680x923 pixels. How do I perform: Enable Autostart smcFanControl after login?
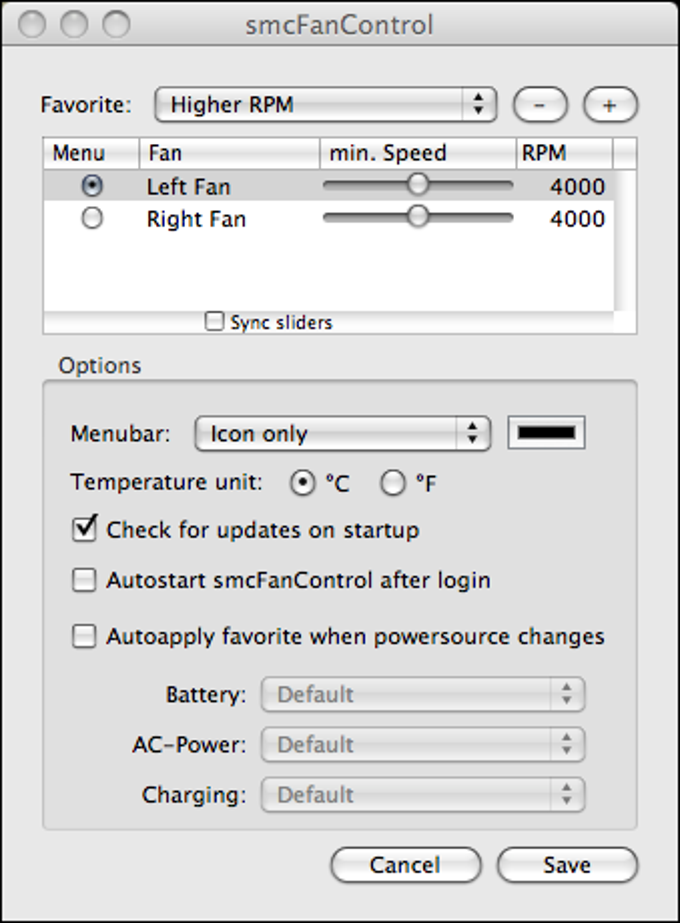[x=84, y=580]
